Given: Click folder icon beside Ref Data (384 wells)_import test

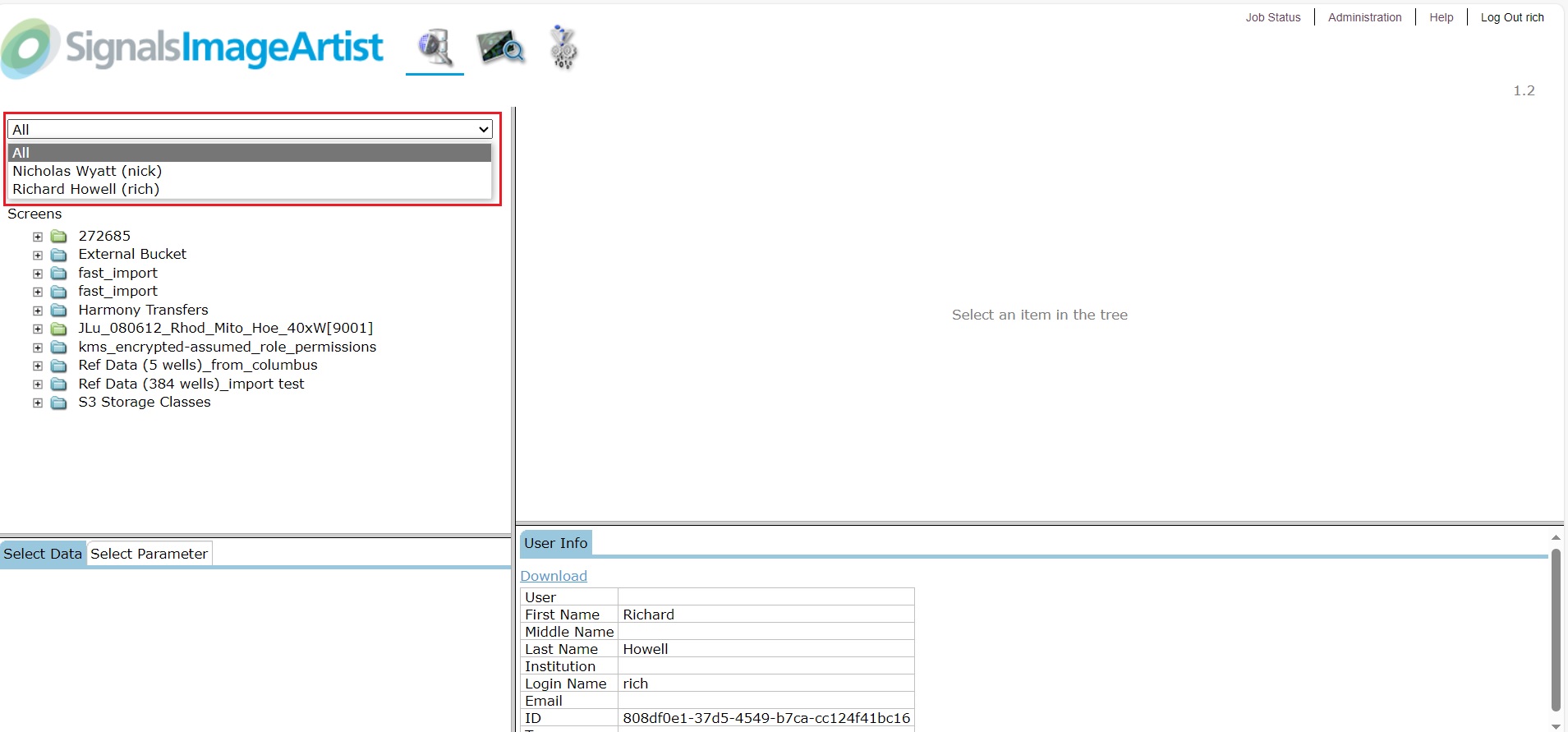Looking at the screenshot, I should point(59,384).
